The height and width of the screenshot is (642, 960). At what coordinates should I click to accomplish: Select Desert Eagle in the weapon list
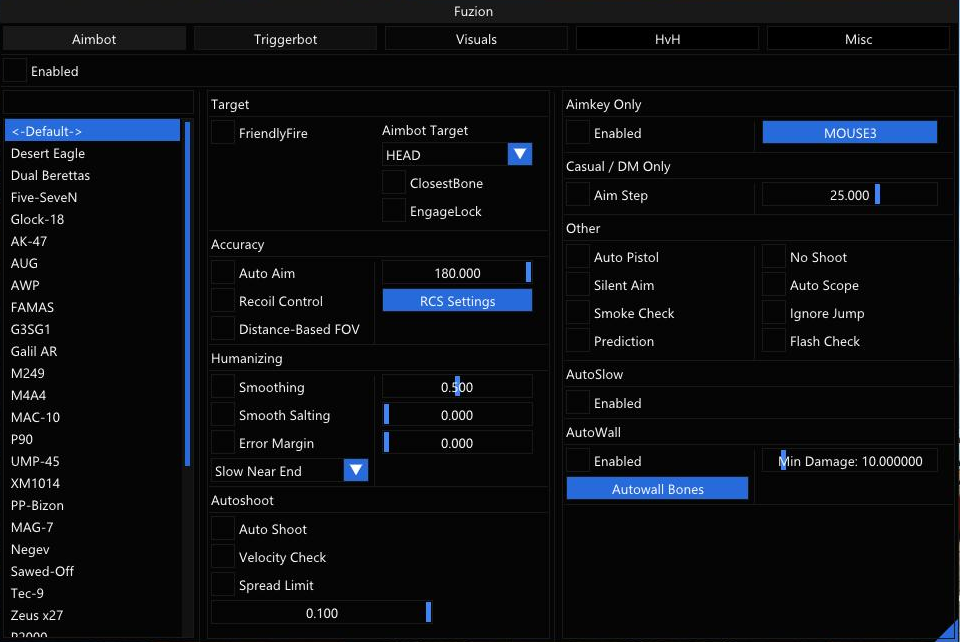(92, 153)
